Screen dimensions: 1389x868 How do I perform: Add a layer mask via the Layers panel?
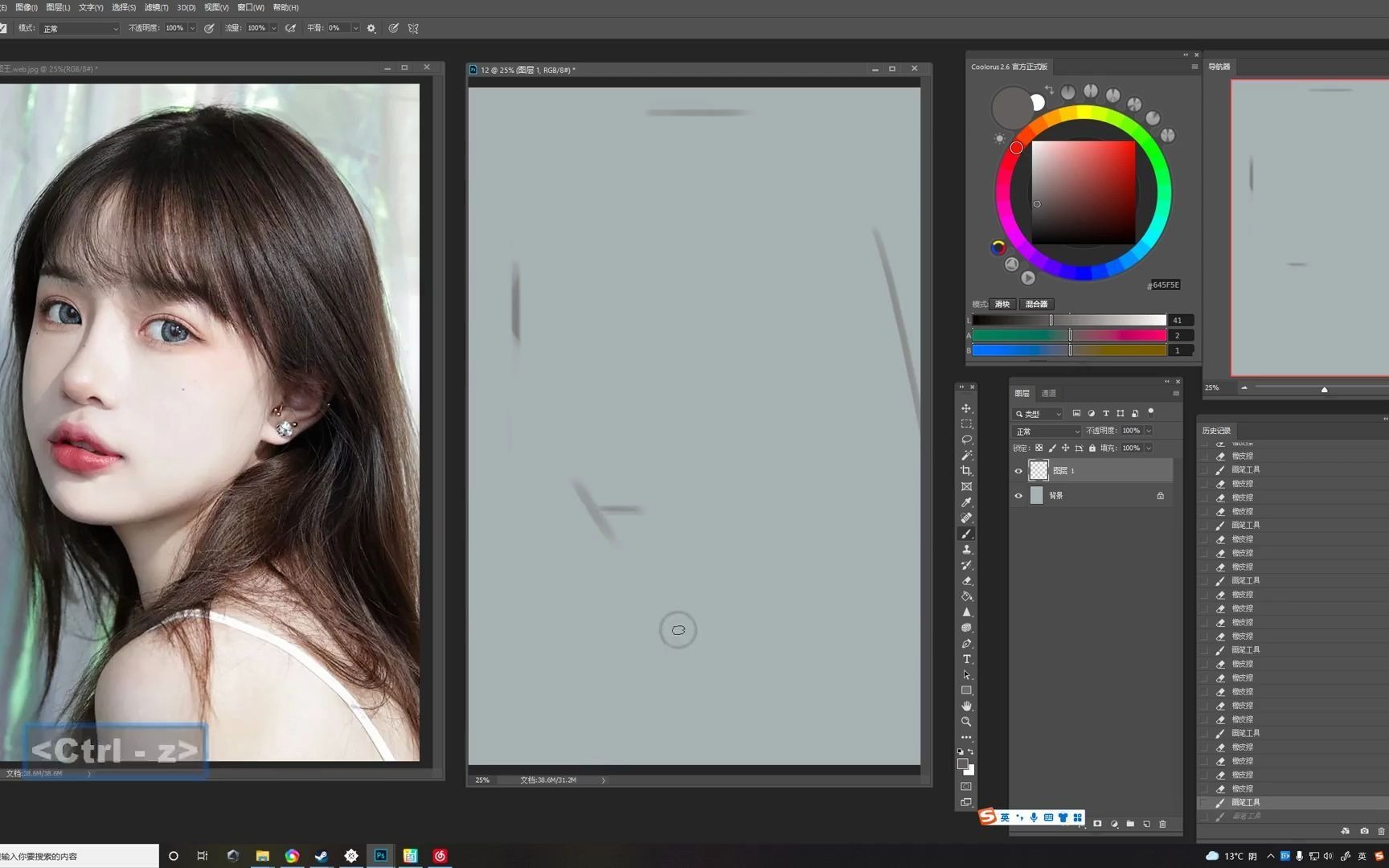click(x=1097, y=824)
